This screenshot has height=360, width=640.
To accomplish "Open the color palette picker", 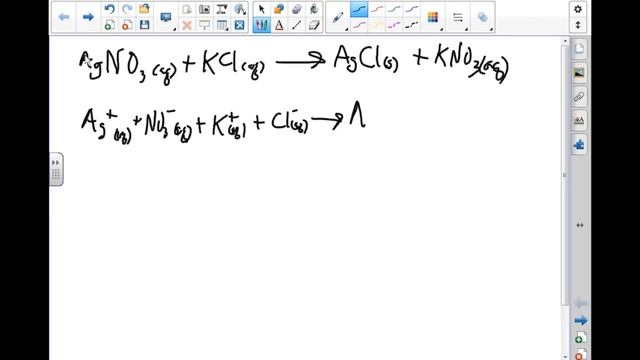I will (433, 17).
